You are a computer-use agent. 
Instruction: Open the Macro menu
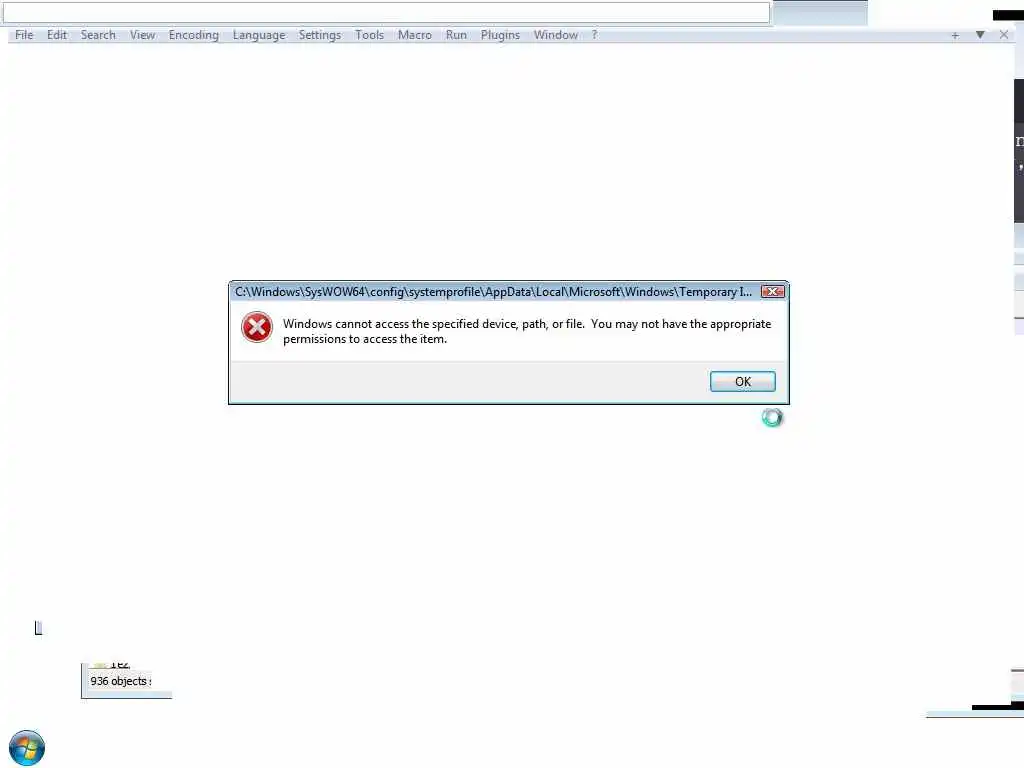coord(415,35)
